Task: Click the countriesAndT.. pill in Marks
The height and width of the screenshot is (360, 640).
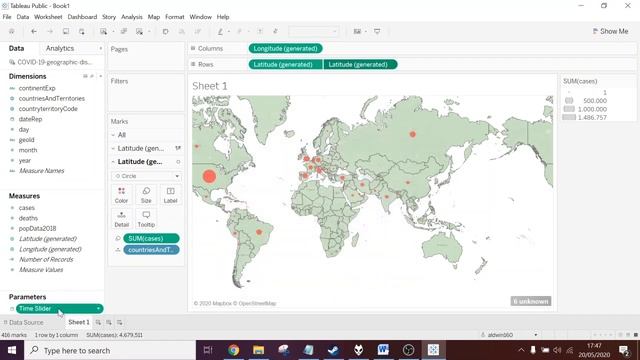Action: [x=151, y=250]
